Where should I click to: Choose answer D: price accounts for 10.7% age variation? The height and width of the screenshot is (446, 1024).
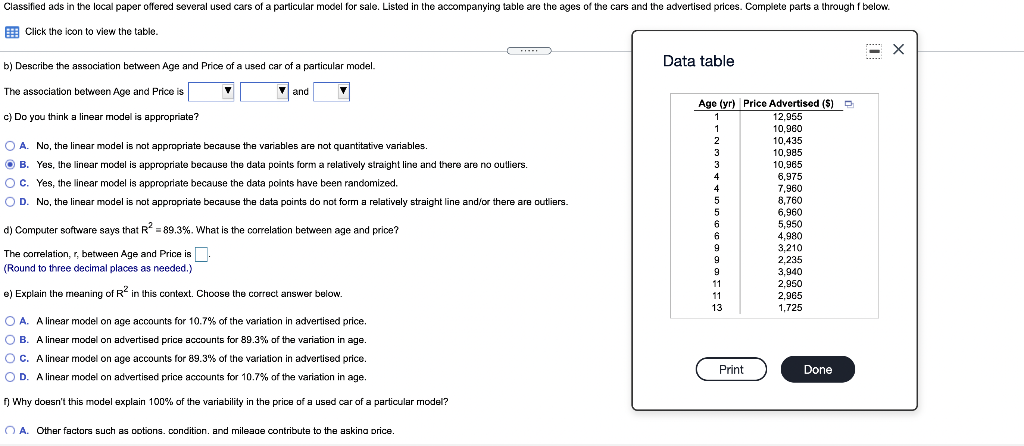pos(10,377)
